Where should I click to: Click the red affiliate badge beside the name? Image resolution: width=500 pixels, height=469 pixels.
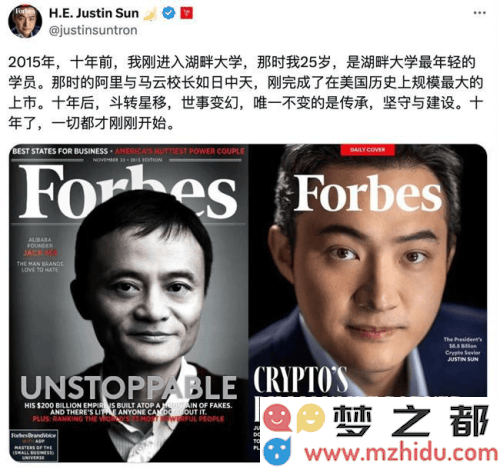click(187, 13)
